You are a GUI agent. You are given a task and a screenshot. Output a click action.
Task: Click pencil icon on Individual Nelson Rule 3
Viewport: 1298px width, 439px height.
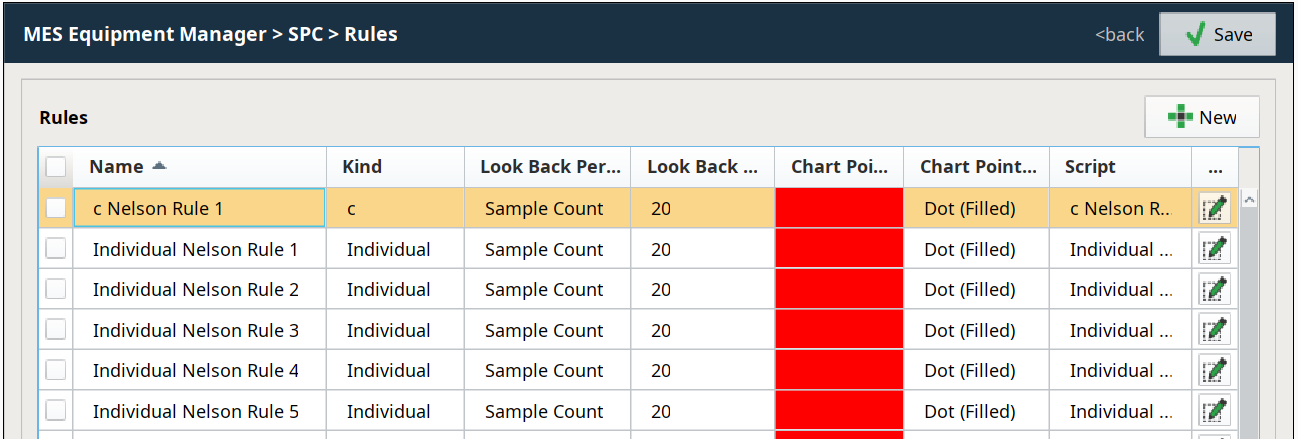1215,330
